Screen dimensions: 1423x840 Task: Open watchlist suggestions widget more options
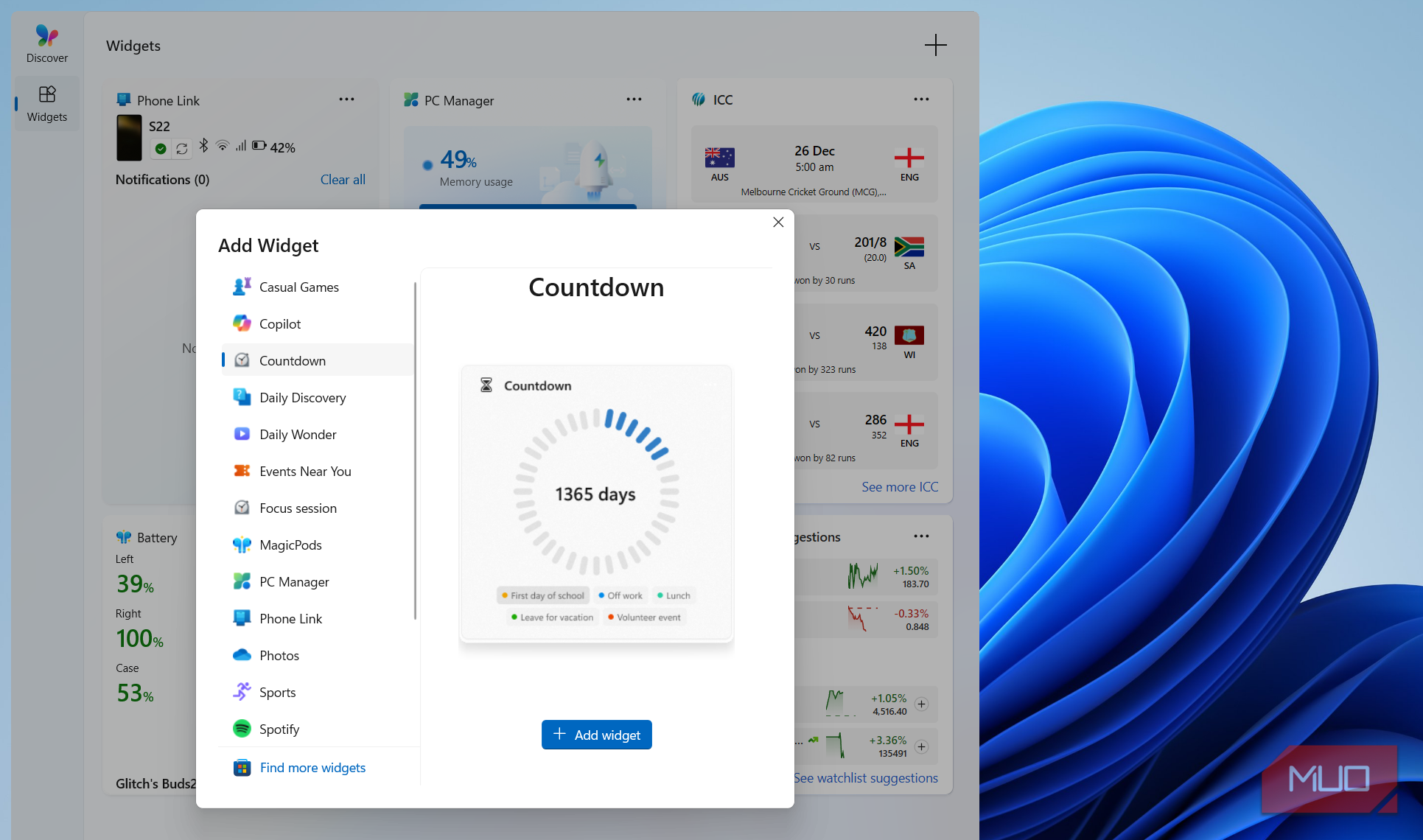pos(921,536)
